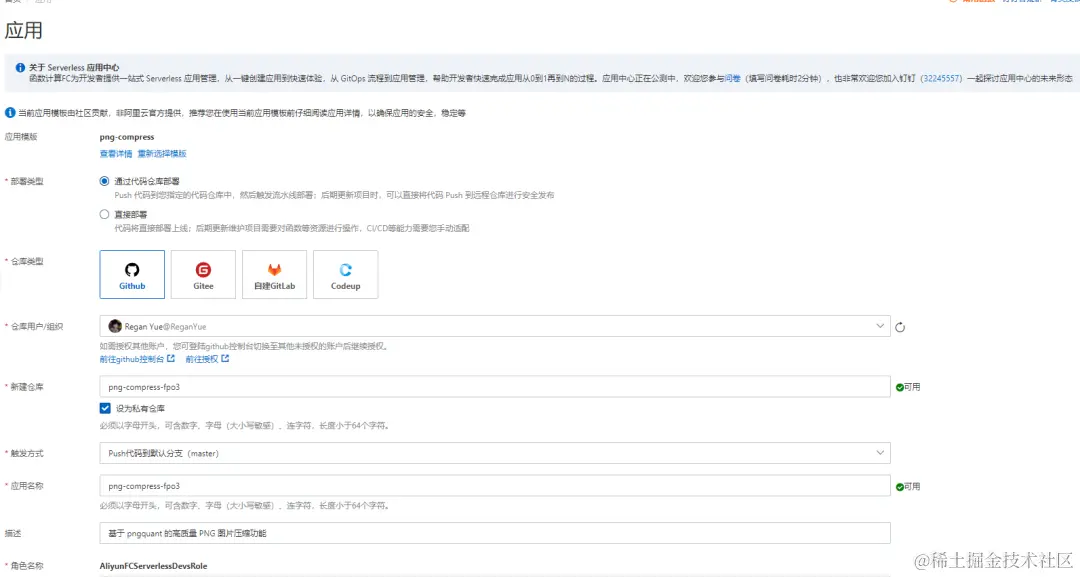Click the chevron arrow of the Push代码 selector
Screen dimensions: 1080x577
point(880,452)
